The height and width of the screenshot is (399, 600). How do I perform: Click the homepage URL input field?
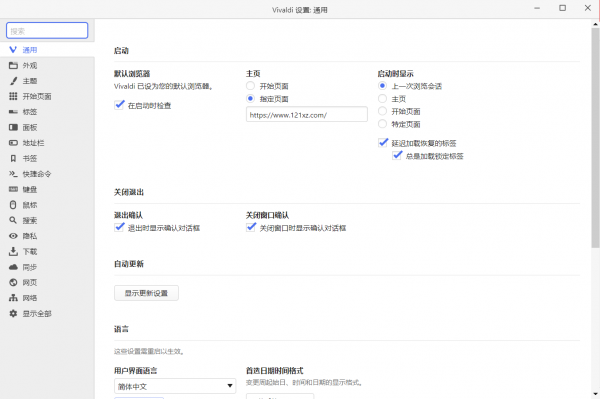pos(307,114)
